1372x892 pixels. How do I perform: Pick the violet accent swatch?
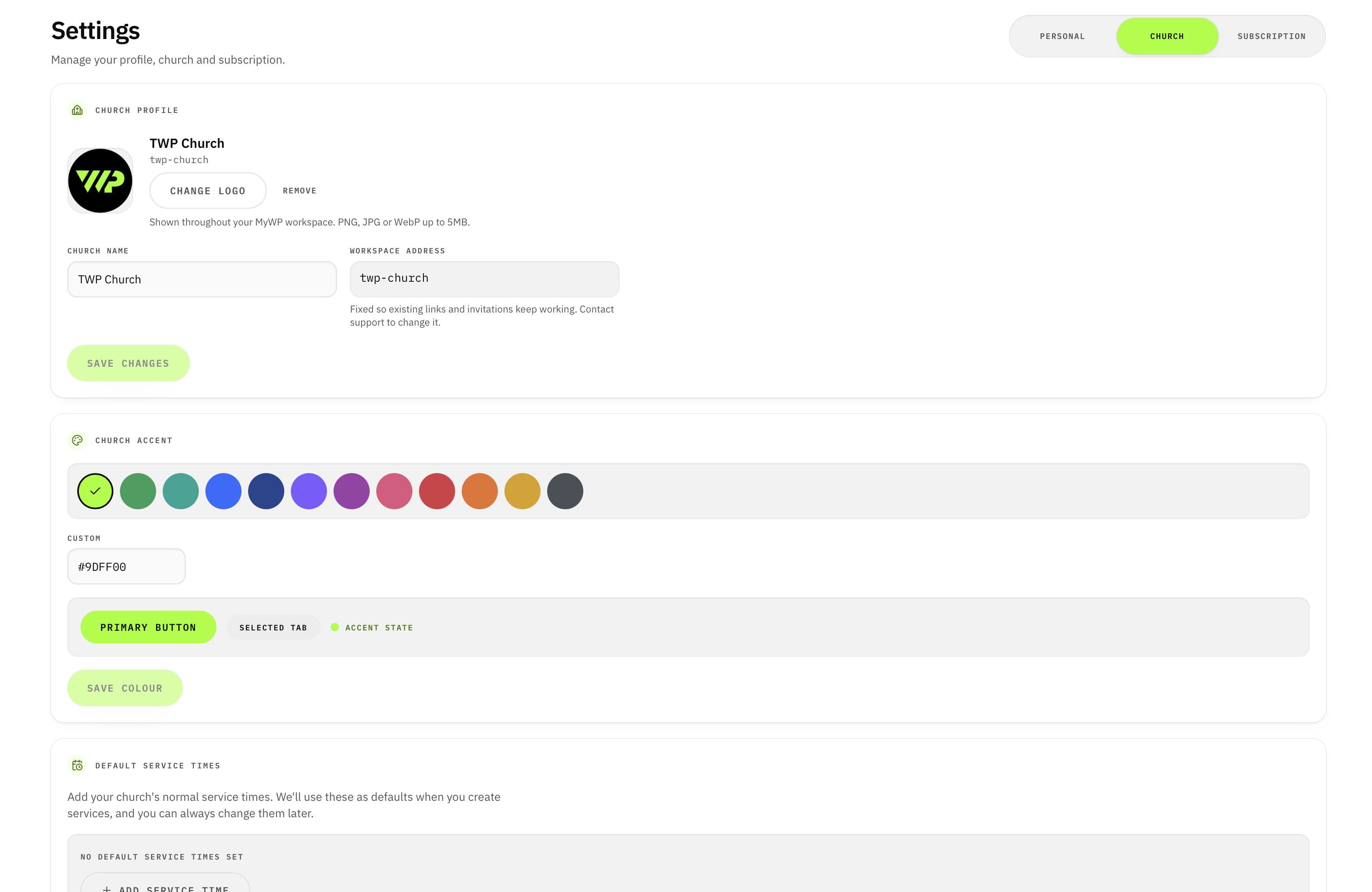point(308,491)
